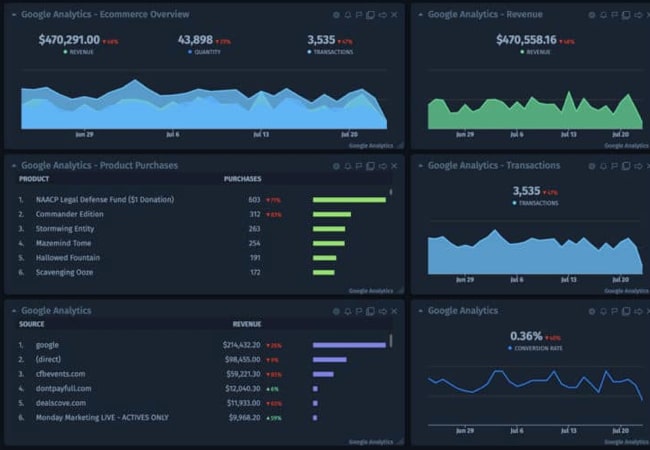The height and width of the screenshot is (450, 650).
Task: Click the SOURCE column header
Action: coord(32,324)
